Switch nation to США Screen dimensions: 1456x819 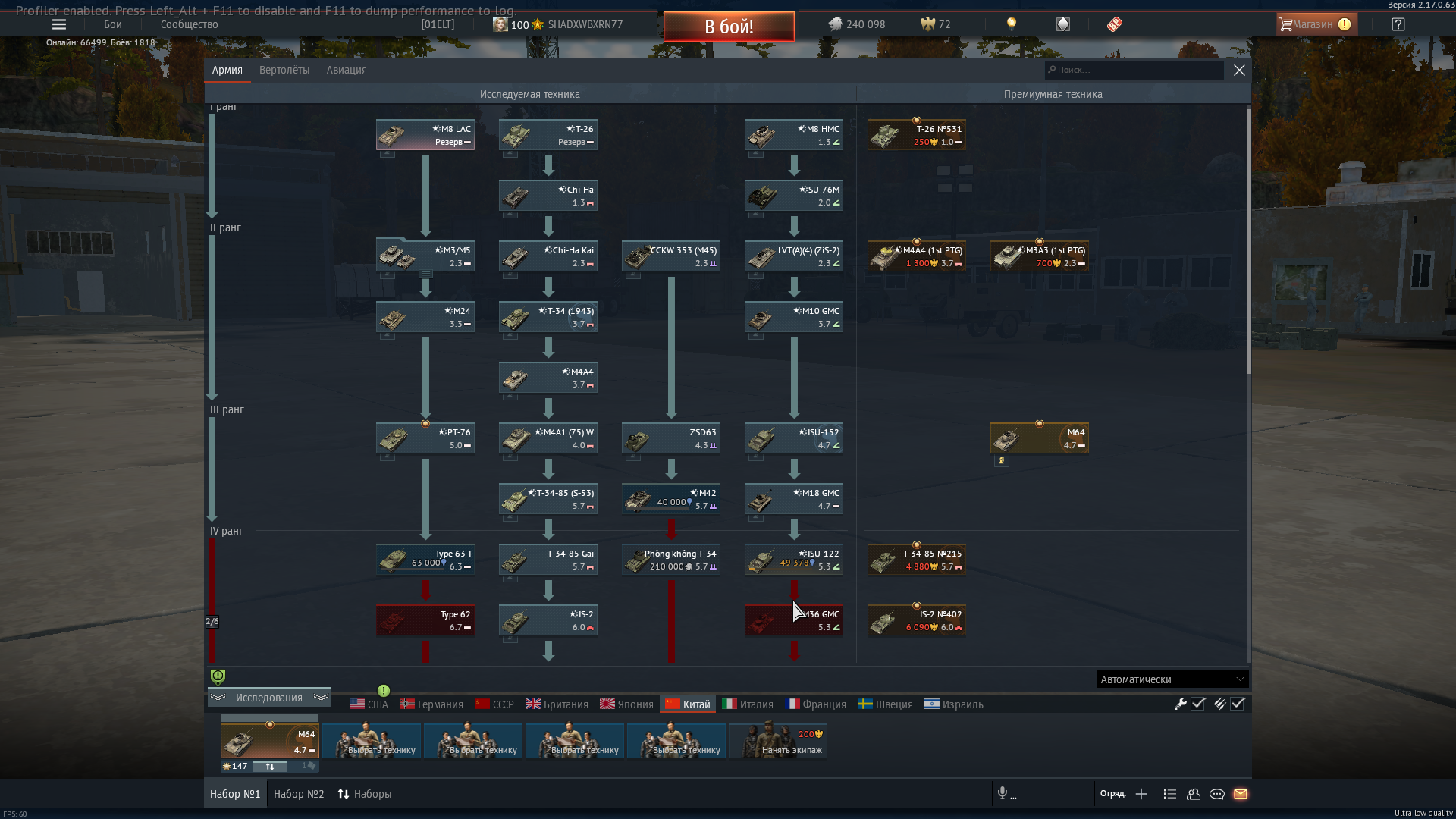(x=369, y=704)
